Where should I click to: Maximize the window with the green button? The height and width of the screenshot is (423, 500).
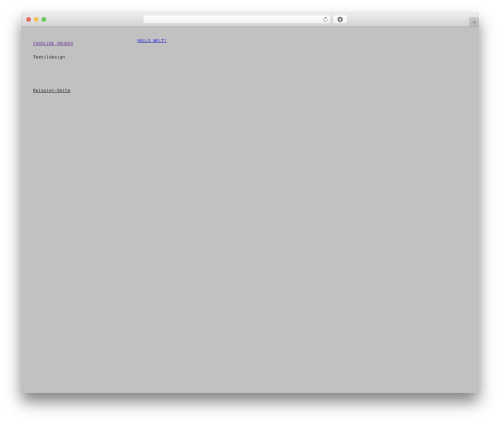(x=44, y=19)
